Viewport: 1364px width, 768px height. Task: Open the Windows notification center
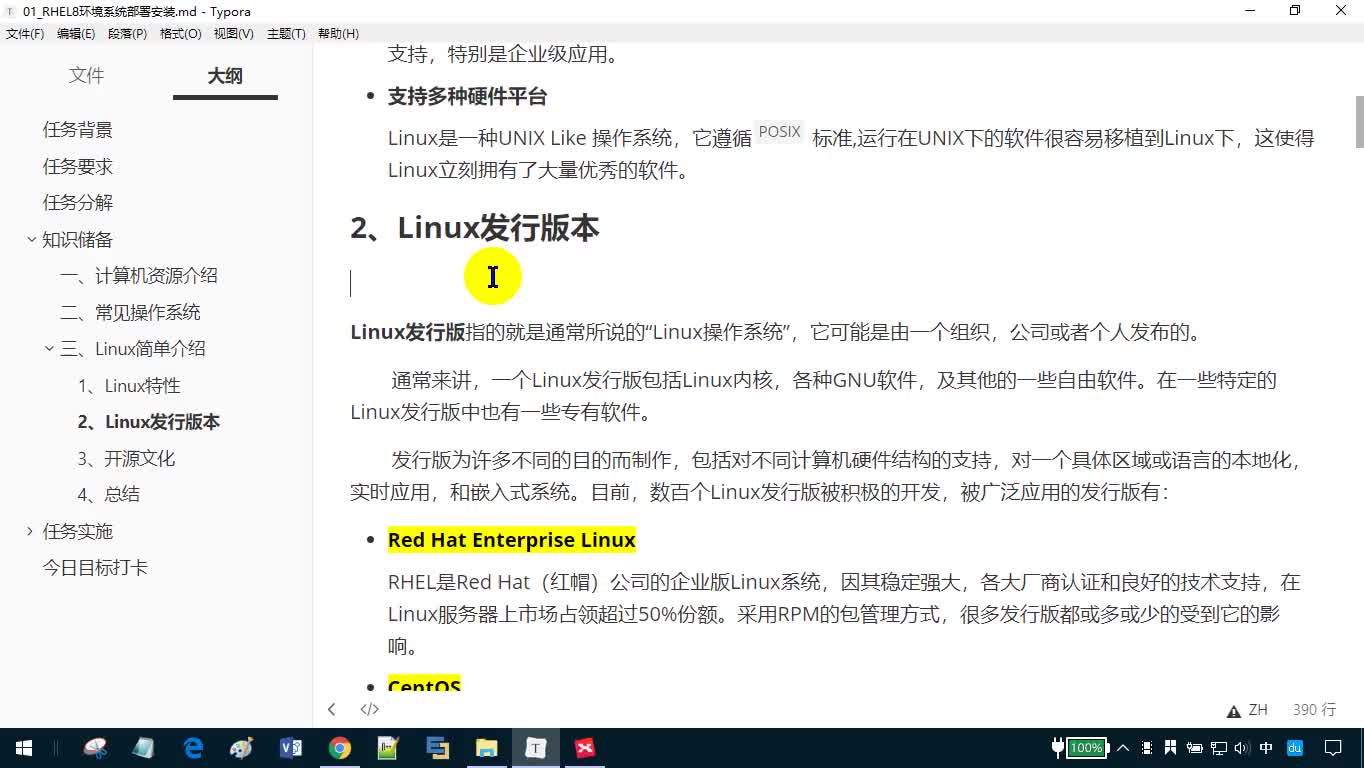coord(1333,748)
